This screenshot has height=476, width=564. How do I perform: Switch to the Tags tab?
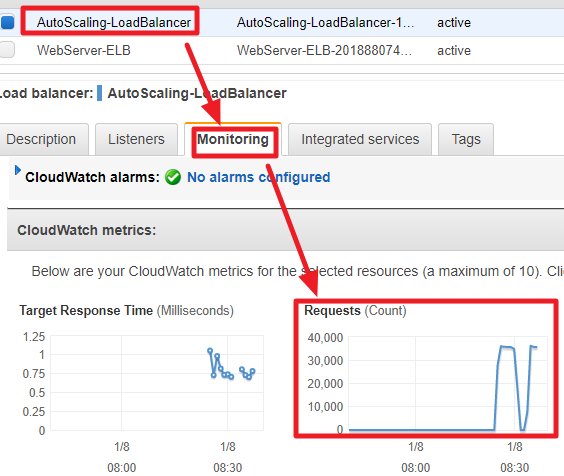pyautogui.click(x=466, y=139)
